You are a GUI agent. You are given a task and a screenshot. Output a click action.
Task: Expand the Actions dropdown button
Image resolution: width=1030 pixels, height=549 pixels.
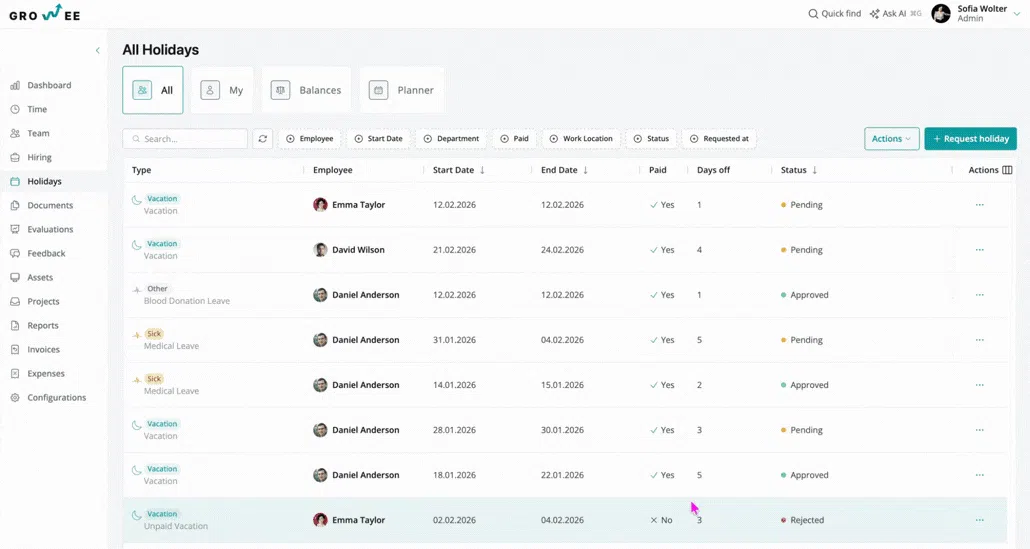click(891, 139)
